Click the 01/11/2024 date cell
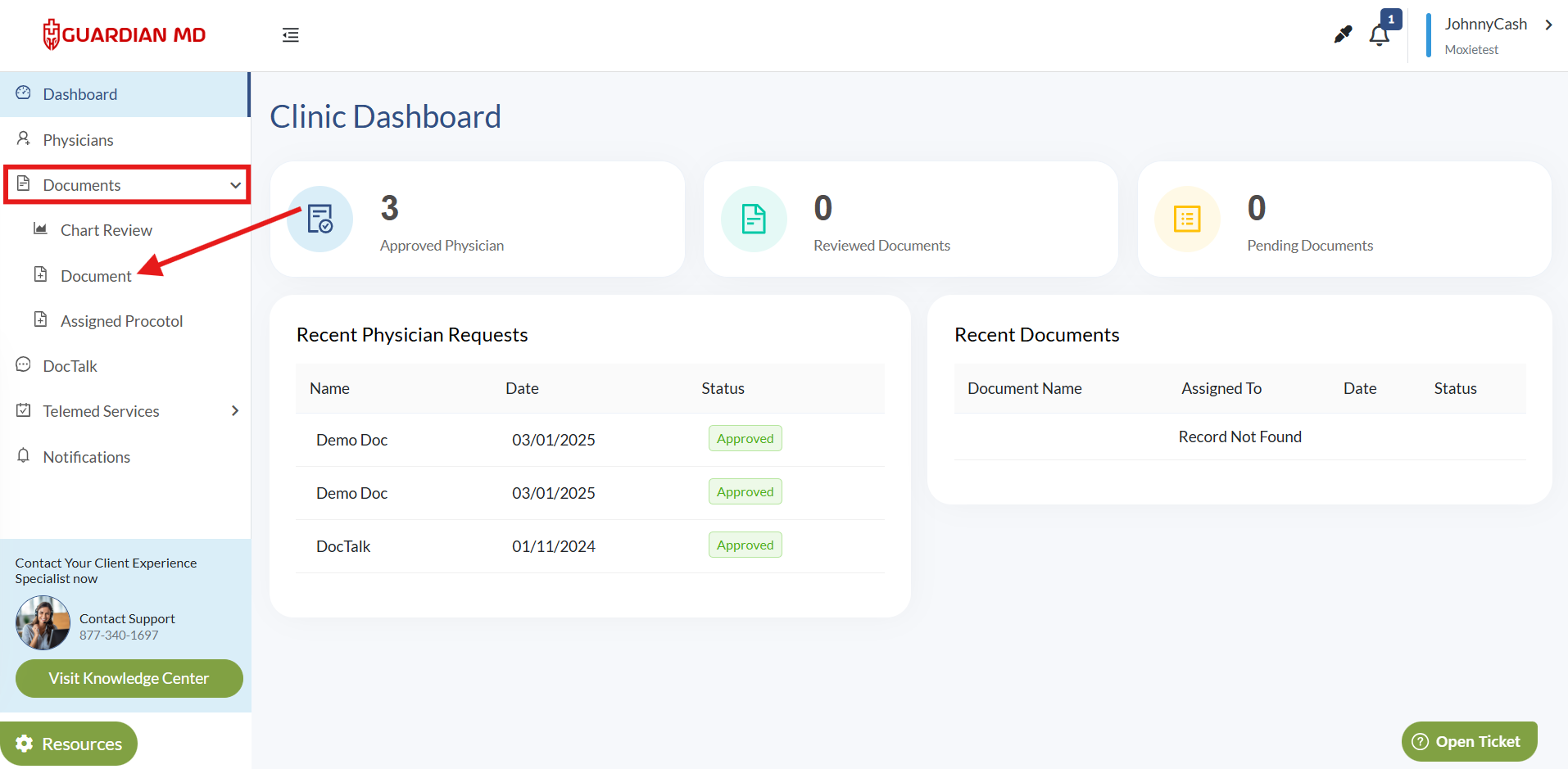Viewport: 1568px width, 769px height. 554,546
